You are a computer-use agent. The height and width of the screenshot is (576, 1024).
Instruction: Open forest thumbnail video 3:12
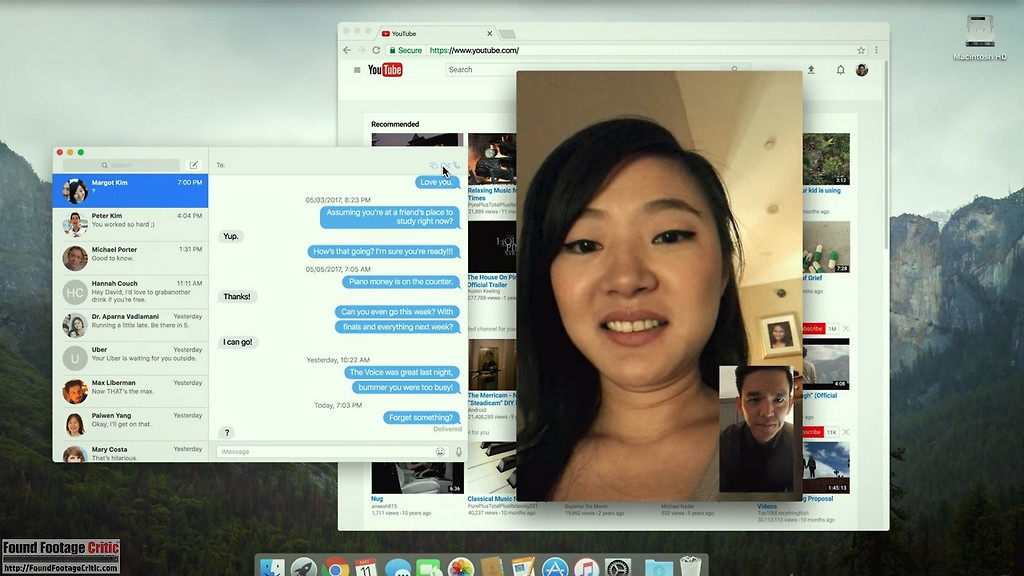click(x=826, y=159)
